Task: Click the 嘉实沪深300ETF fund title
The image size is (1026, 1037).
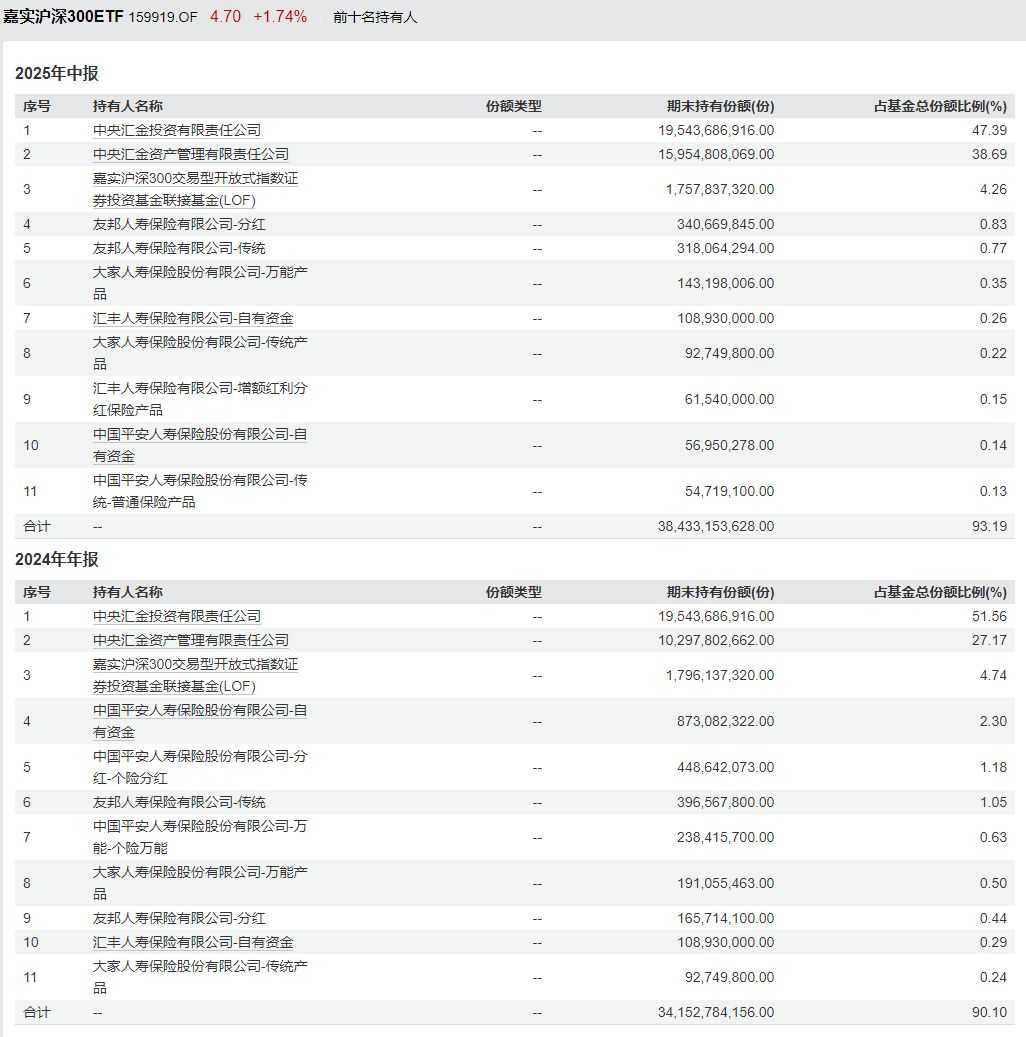Action: tap(64, 17)
